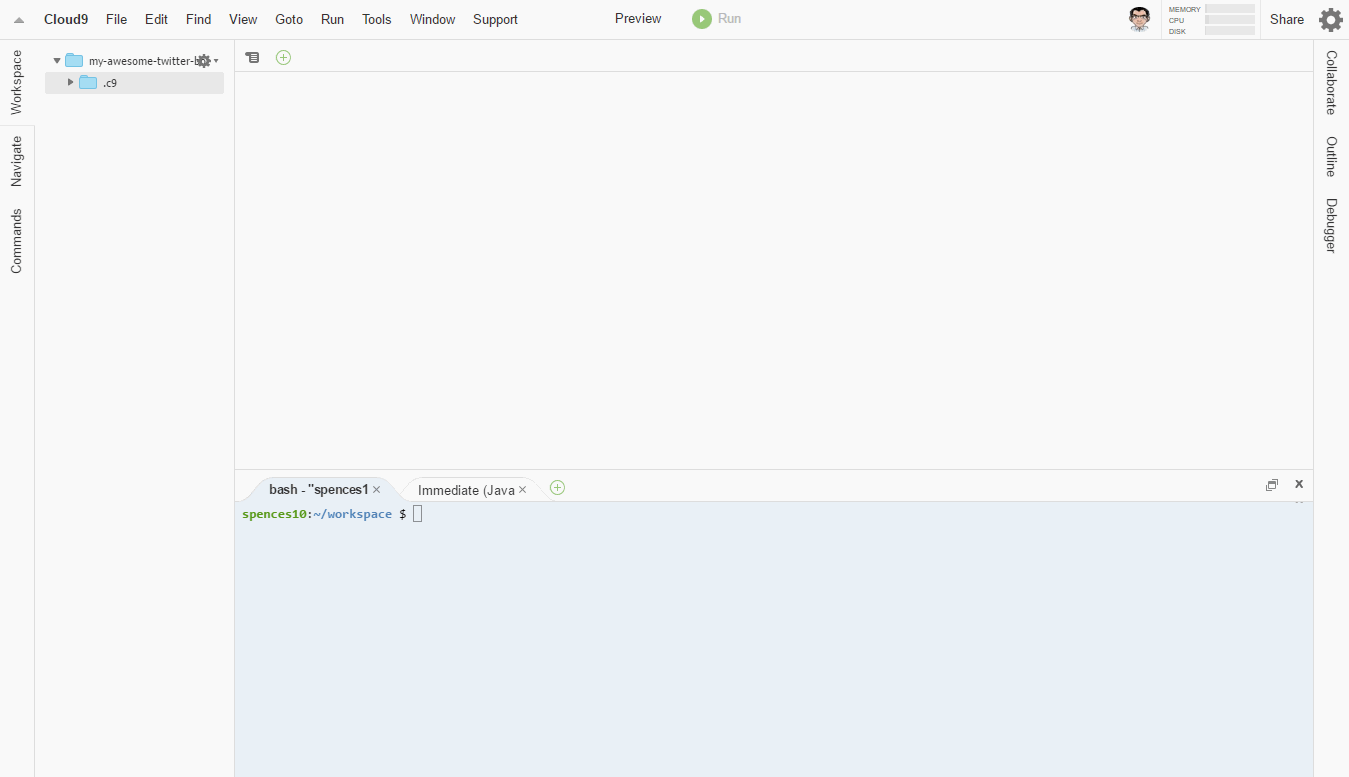The height and width of the screenshot is (777, 1349).
Task: Switch to the bash terminal tab
Action: point(318,489)
